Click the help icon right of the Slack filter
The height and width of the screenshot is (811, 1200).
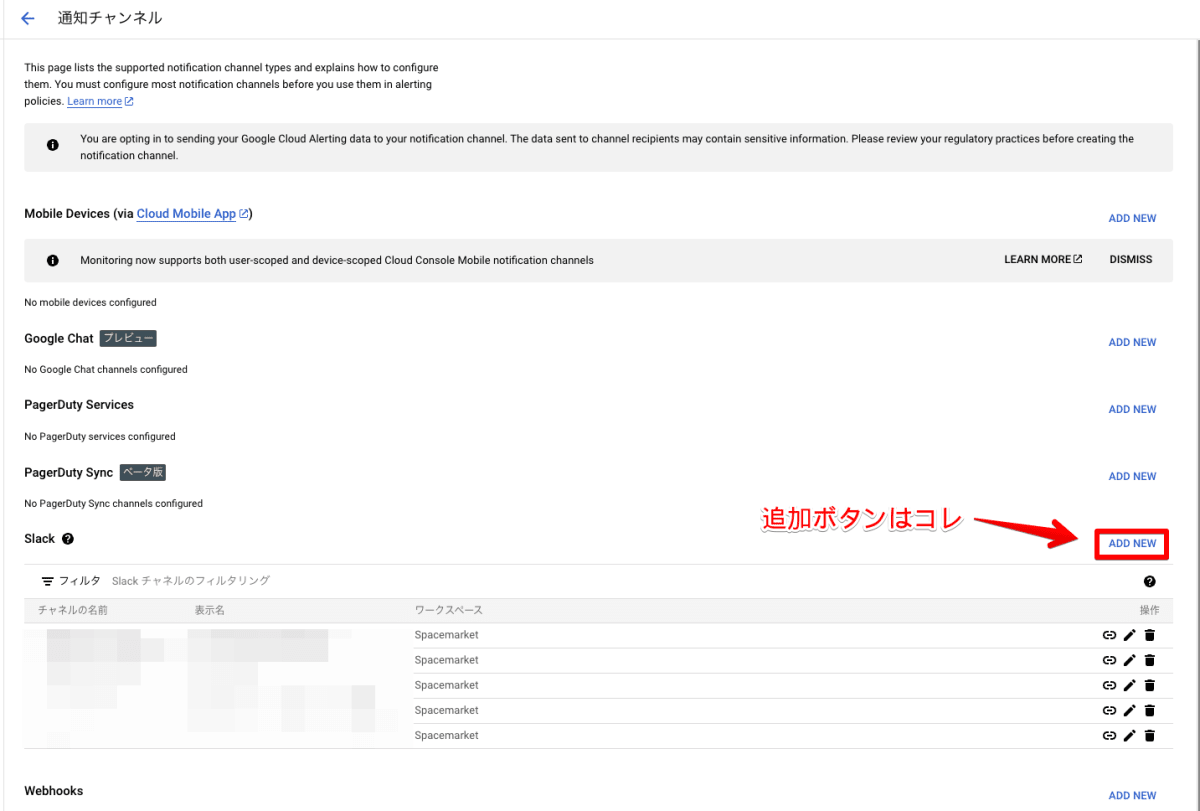1149,581
